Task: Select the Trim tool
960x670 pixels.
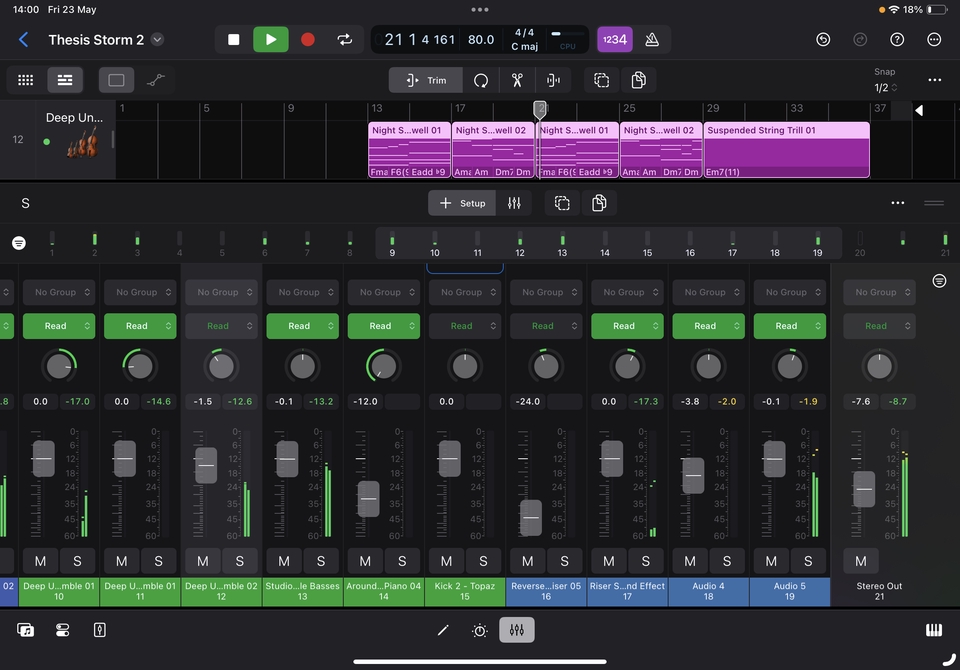Action: point(426,80)
